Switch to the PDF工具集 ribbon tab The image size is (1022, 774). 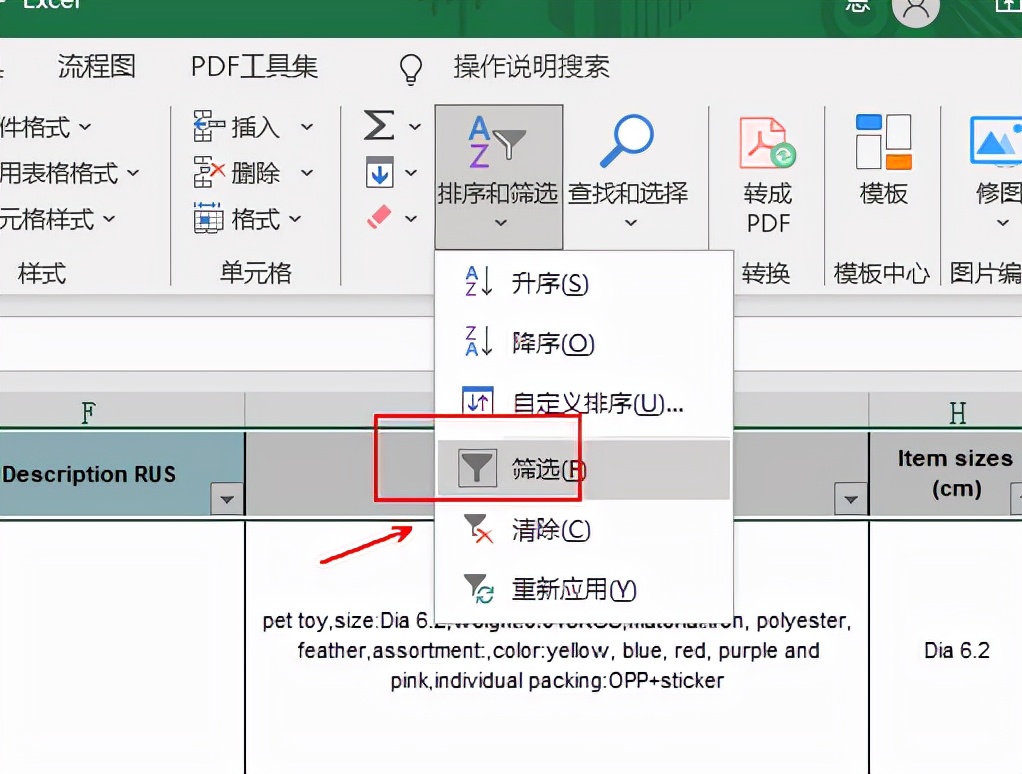(x=252, y=67)
